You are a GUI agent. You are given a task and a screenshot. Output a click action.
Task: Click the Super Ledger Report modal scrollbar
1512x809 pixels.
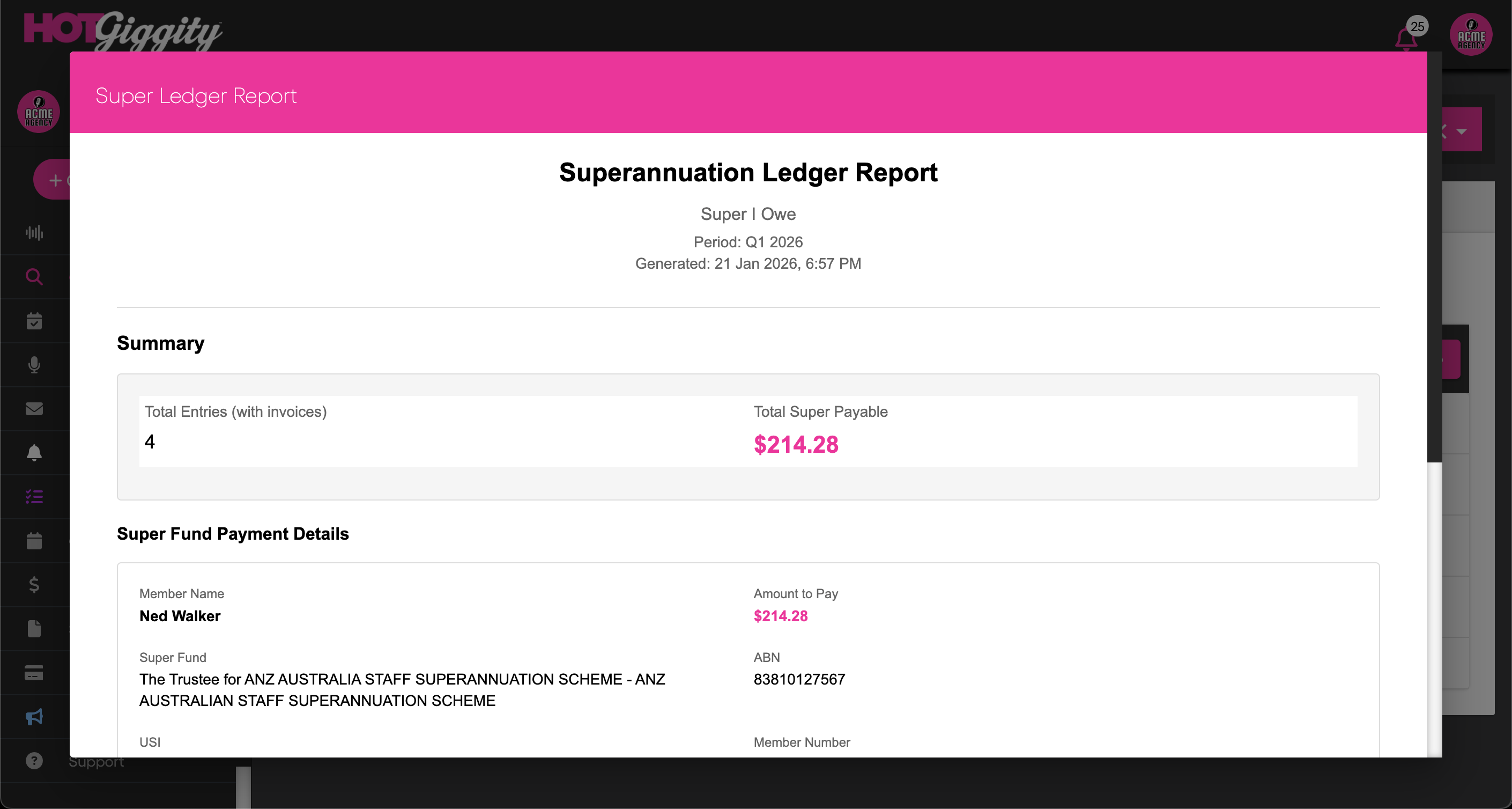pyautogui.click(x=1434, y=259)
